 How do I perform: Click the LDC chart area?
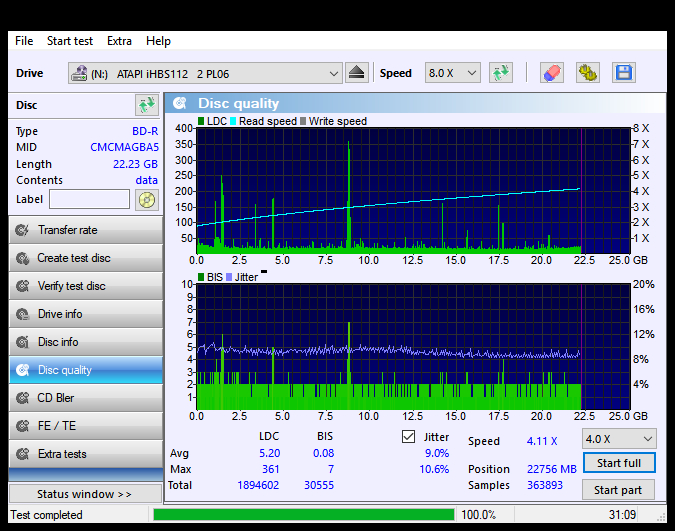click(413, 190)
